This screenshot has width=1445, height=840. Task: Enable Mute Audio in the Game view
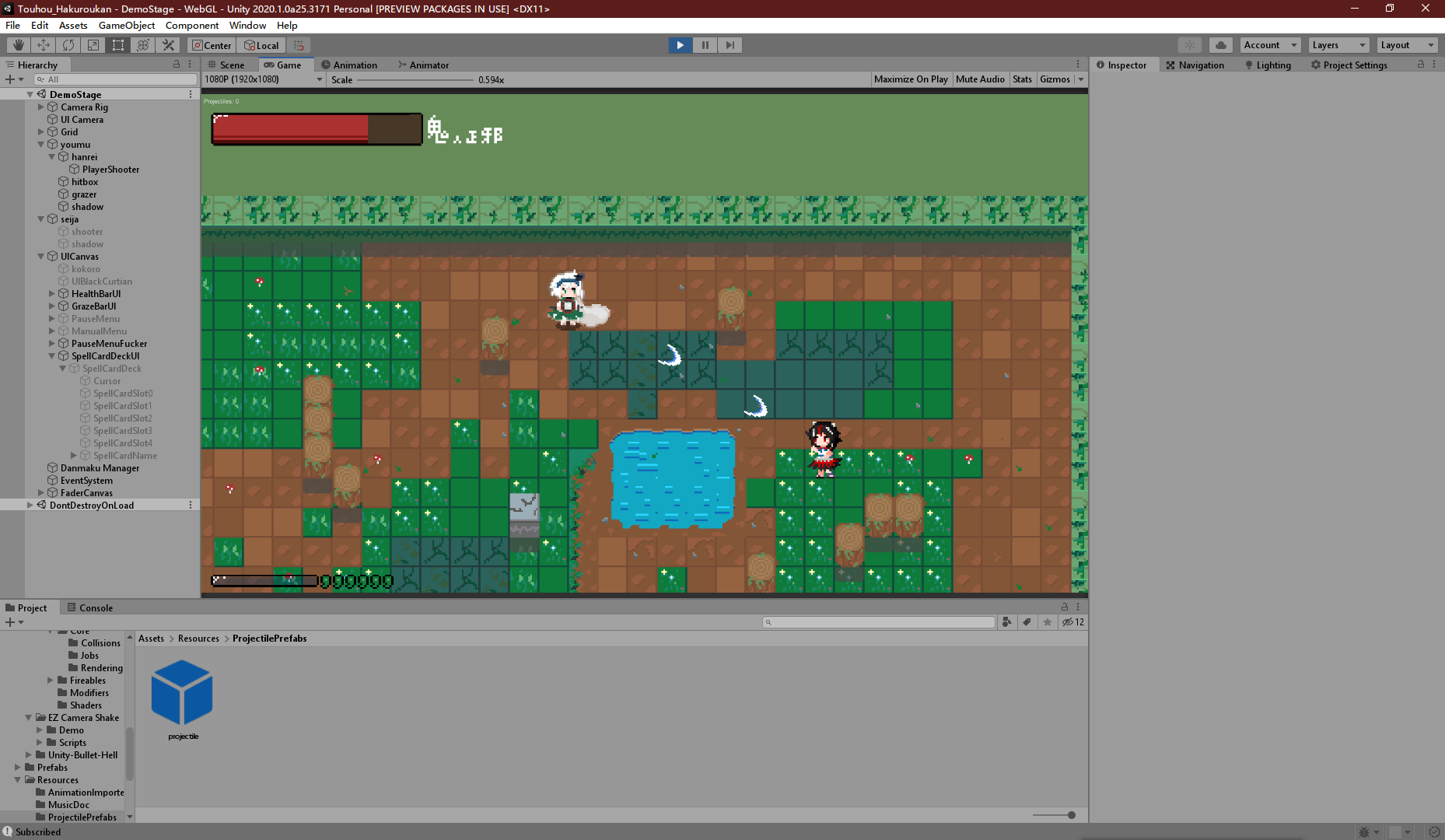tap(980, 79)
